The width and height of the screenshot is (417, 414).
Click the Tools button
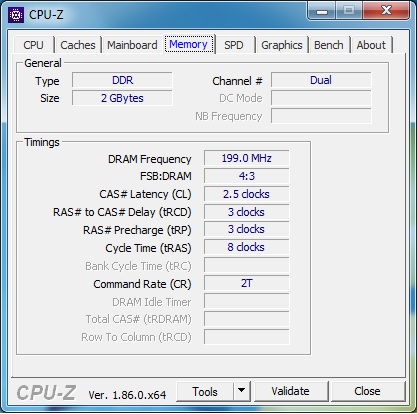(x=205, y=391)
